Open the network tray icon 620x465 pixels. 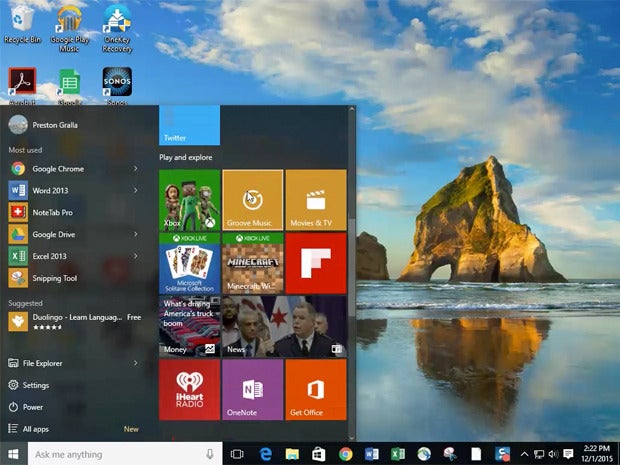[x=539, y=454]
